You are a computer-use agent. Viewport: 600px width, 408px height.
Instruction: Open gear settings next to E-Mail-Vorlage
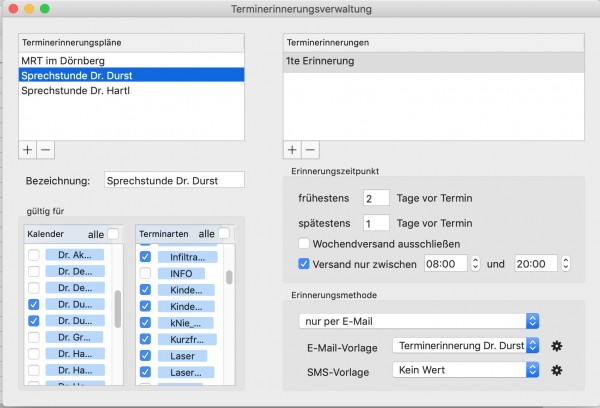pos(556,346)
